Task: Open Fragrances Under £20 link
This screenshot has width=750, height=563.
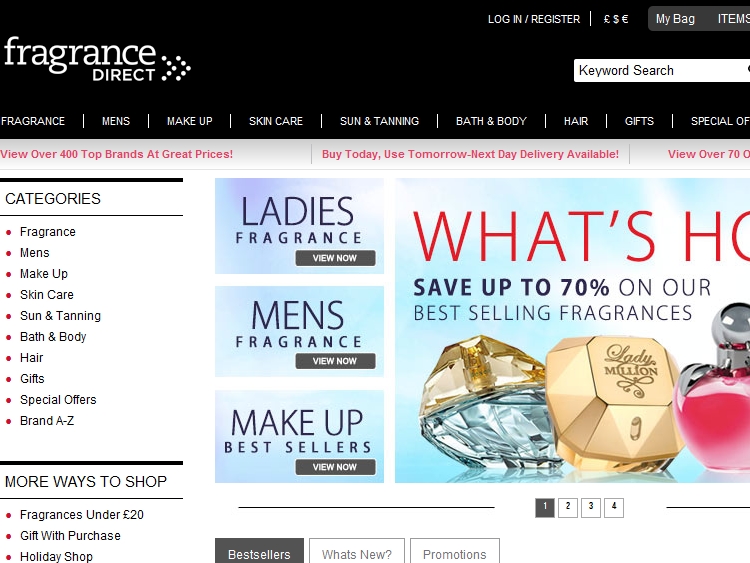Action: (x=82, y=515)
